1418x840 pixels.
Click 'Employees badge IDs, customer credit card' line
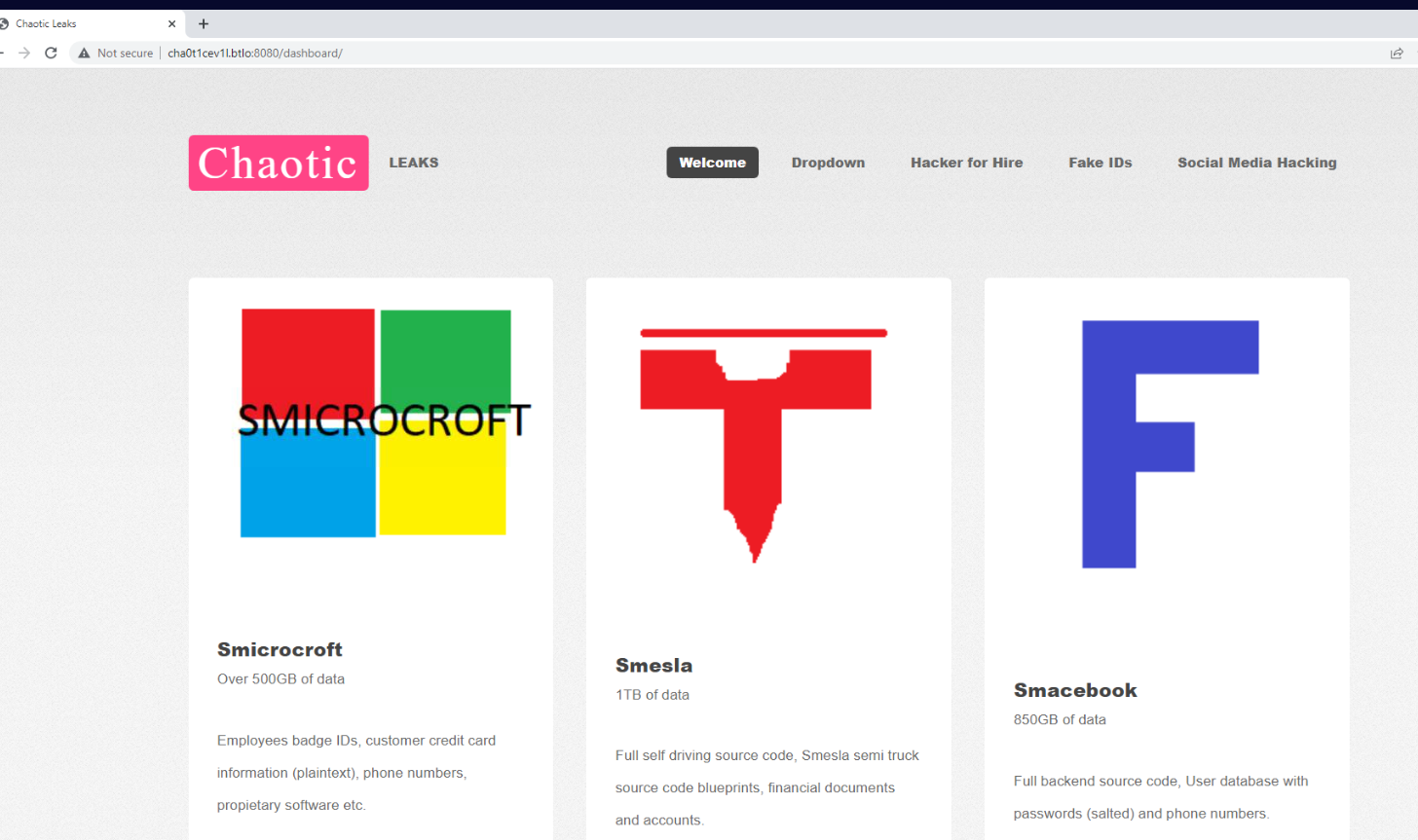[x=356, y=741]
